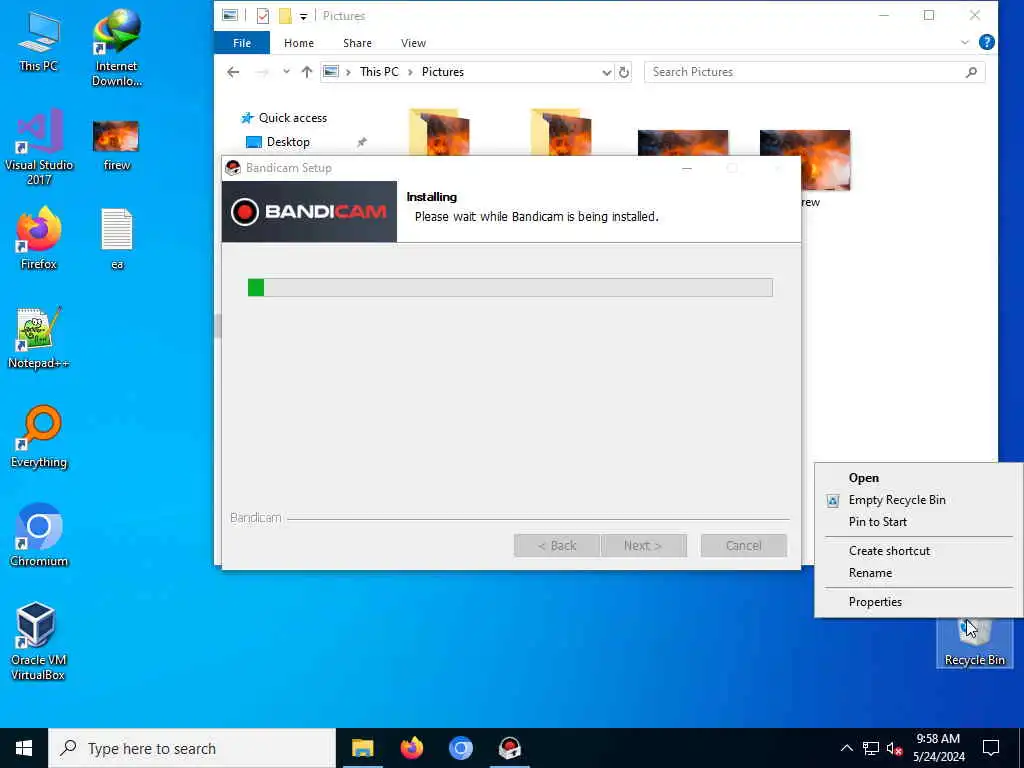Expand the Explorer ribbon chevron
Viewport: 1024px width, 768px height.
tap(965, 42)
